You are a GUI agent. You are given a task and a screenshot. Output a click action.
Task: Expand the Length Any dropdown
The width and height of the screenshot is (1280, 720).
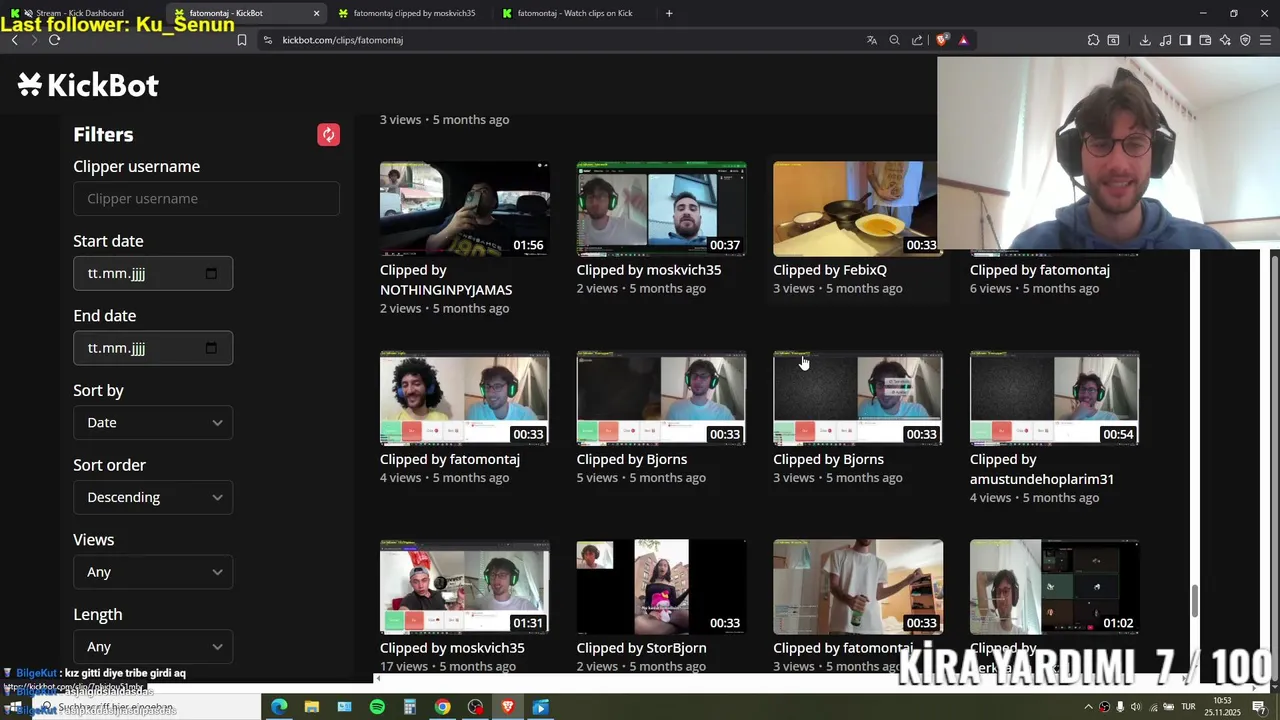point(153,646)
